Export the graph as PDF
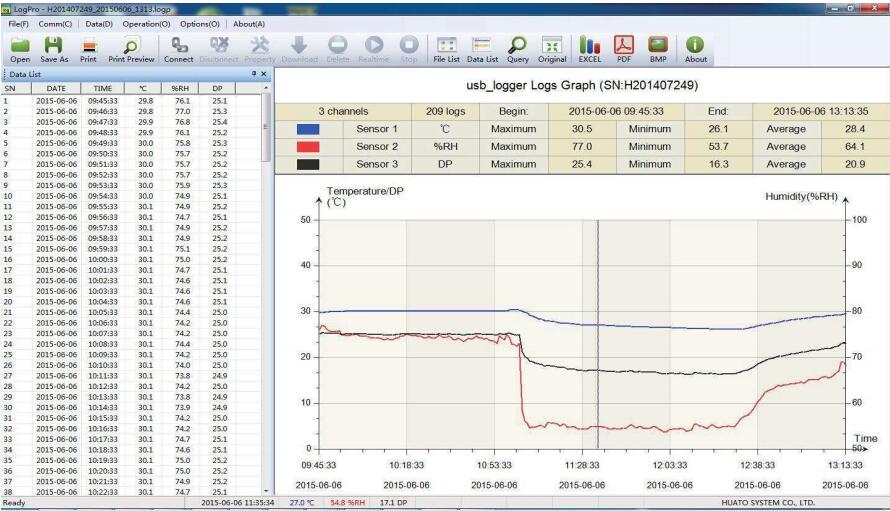 [x=624, y=47]
